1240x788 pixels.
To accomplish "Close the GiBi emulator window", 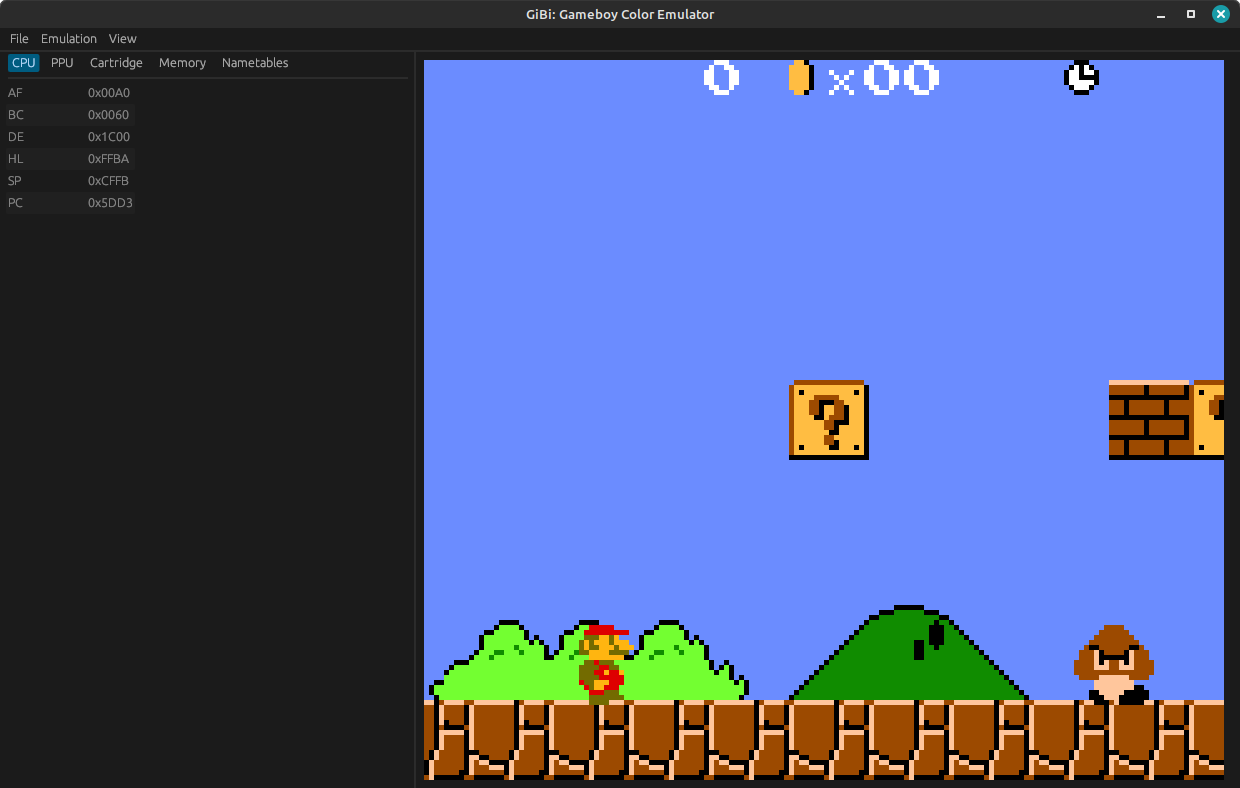I will (x=1221, y=14).
